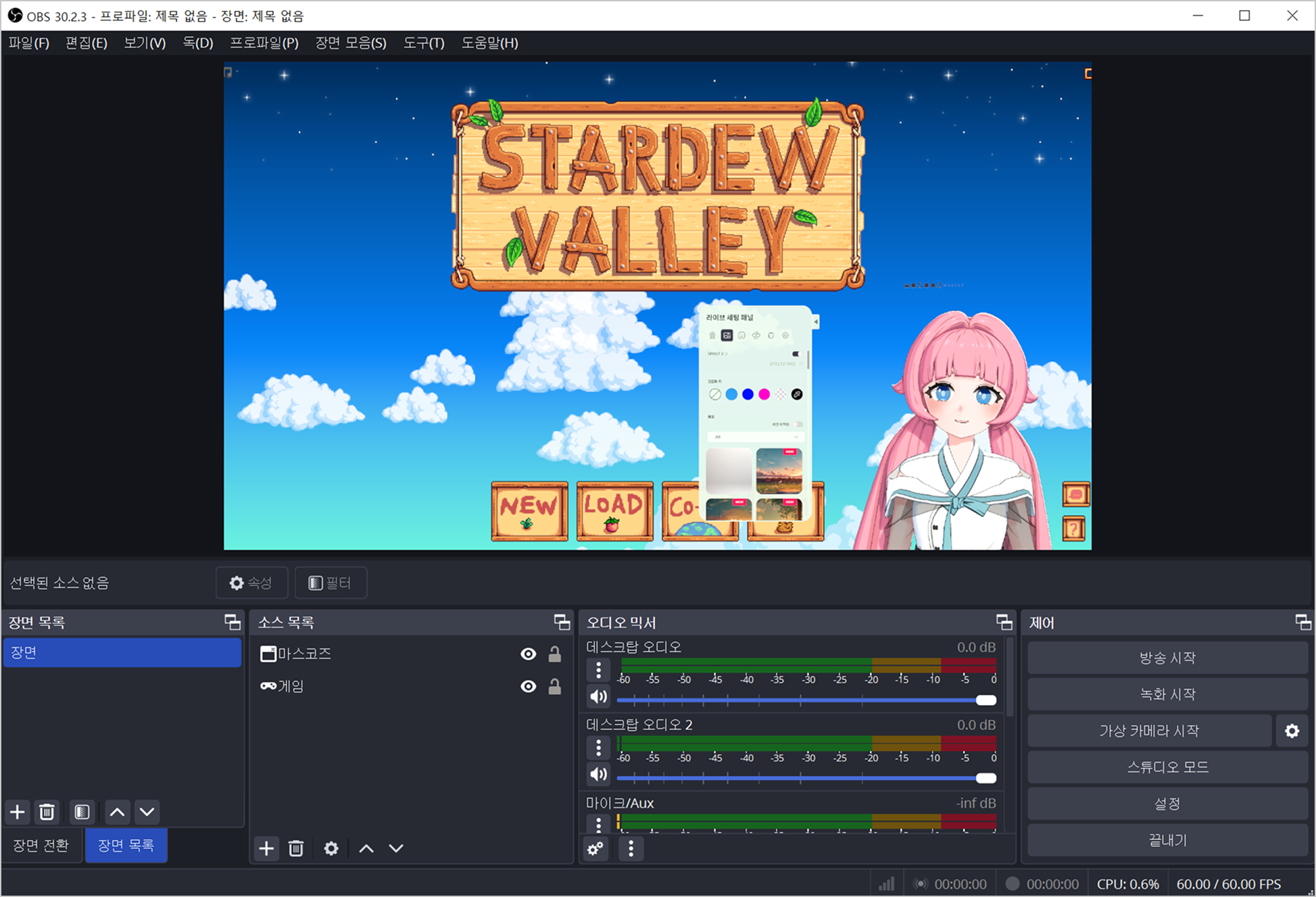The image size is (1316, 897).
Task: Click the game controller icon of 게임
Action: (268, 686)
